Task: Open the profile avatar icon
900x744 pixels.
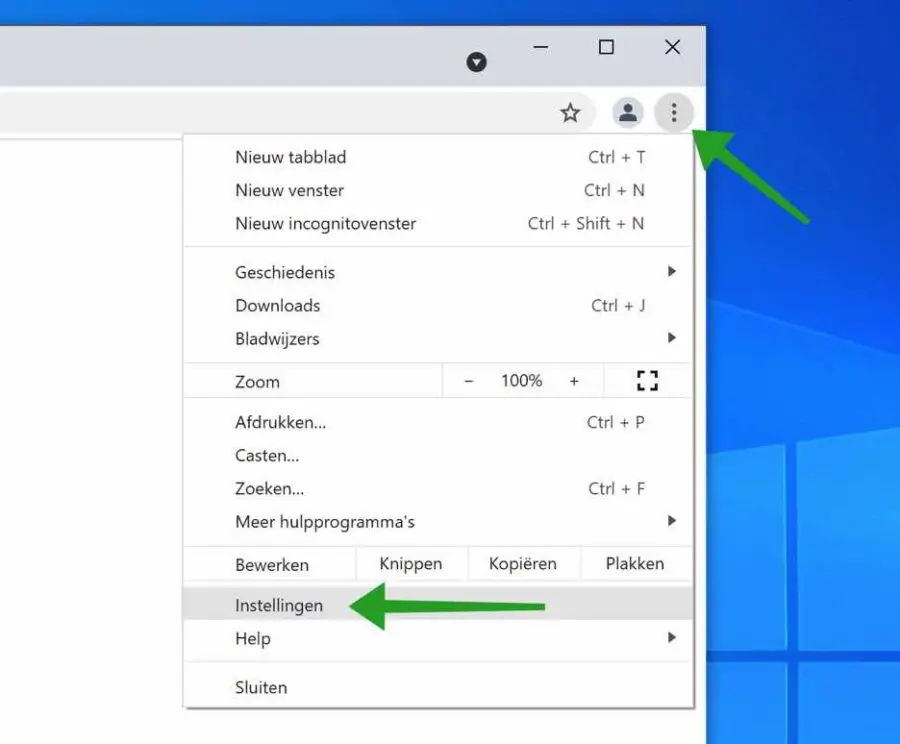Action: [x=627, y=113]
